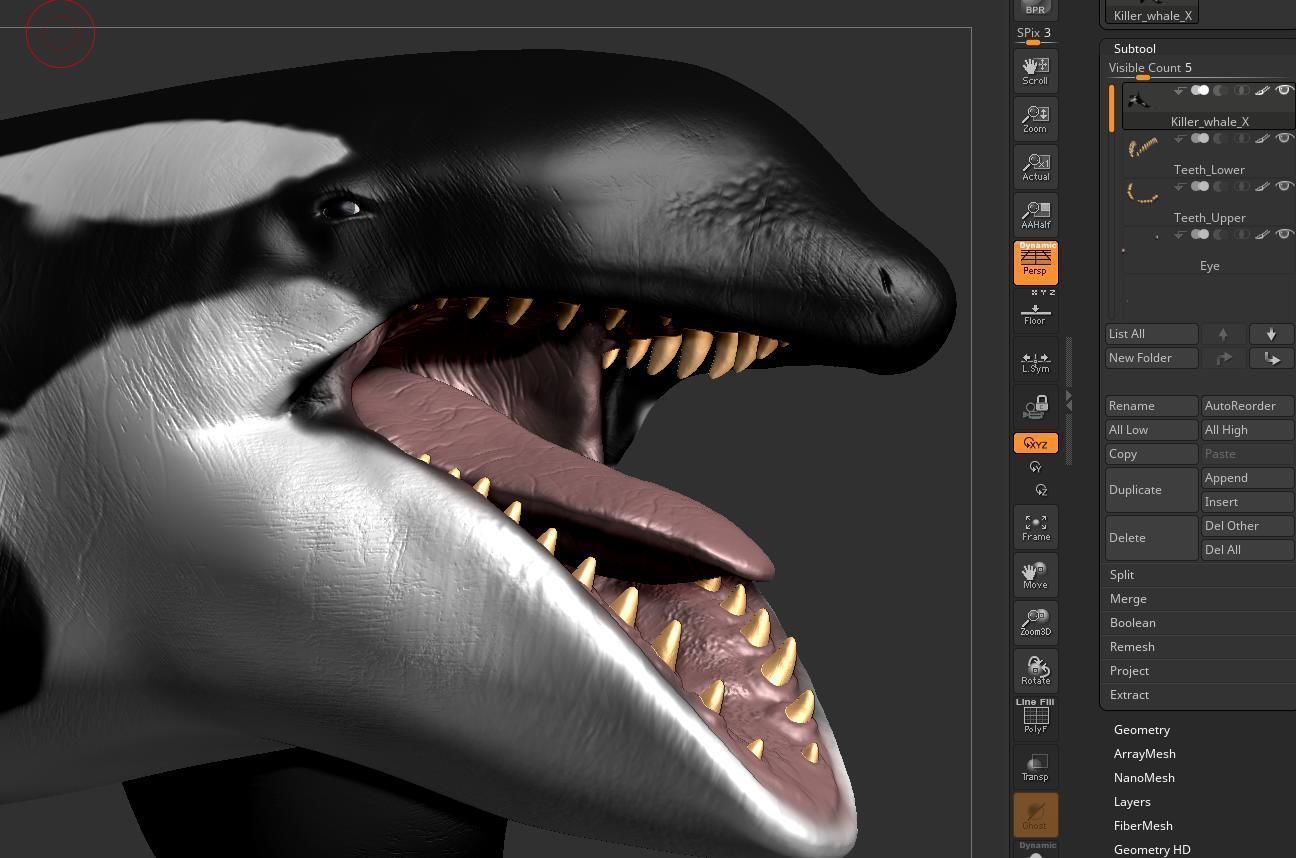This screenshot has width=1296, height=858.
Task: Click the Teeth_Lower polypaint brush icon
Action: pyautogui.click(x=1262, y=139)
